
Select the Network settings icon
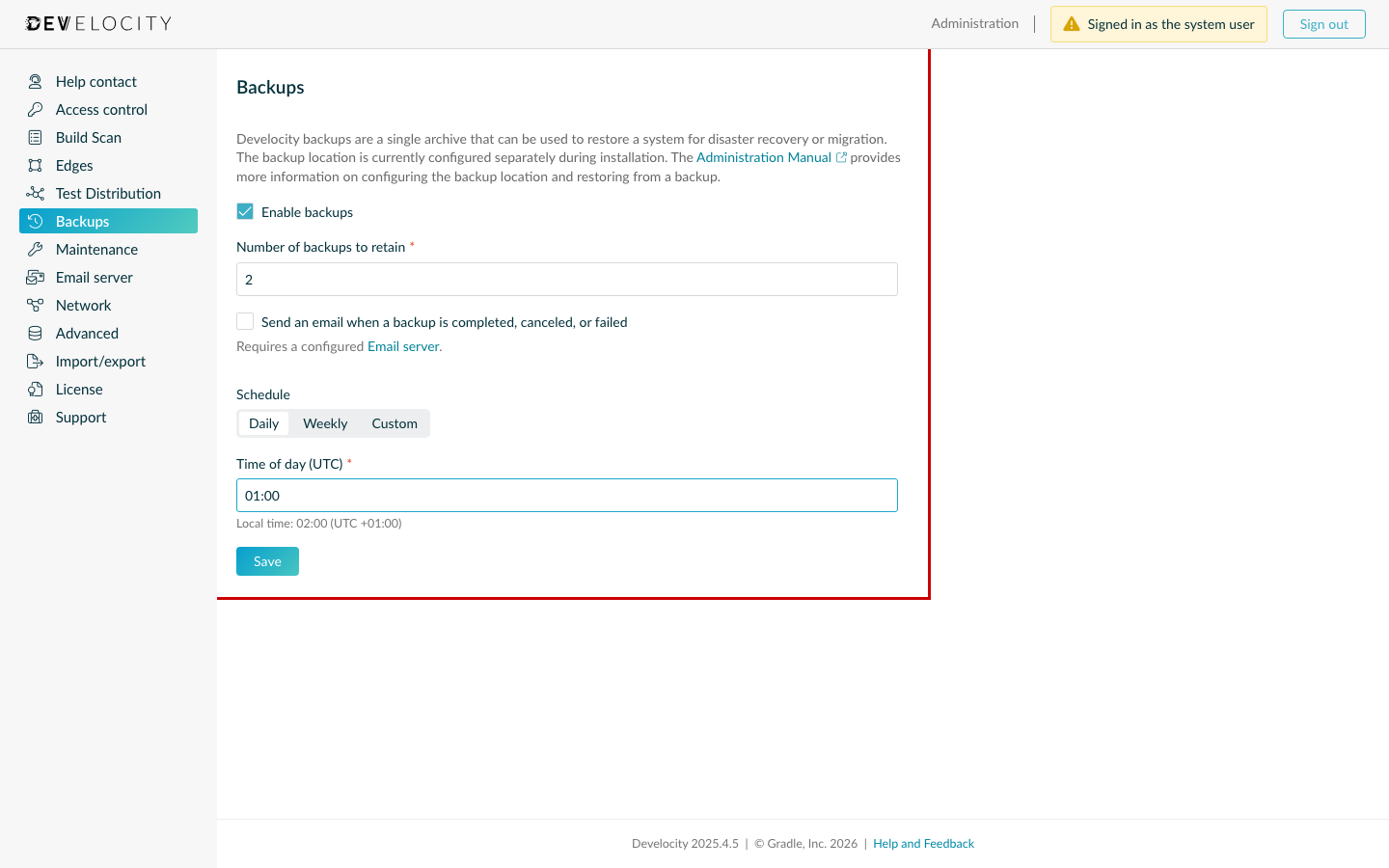(35, 305)
